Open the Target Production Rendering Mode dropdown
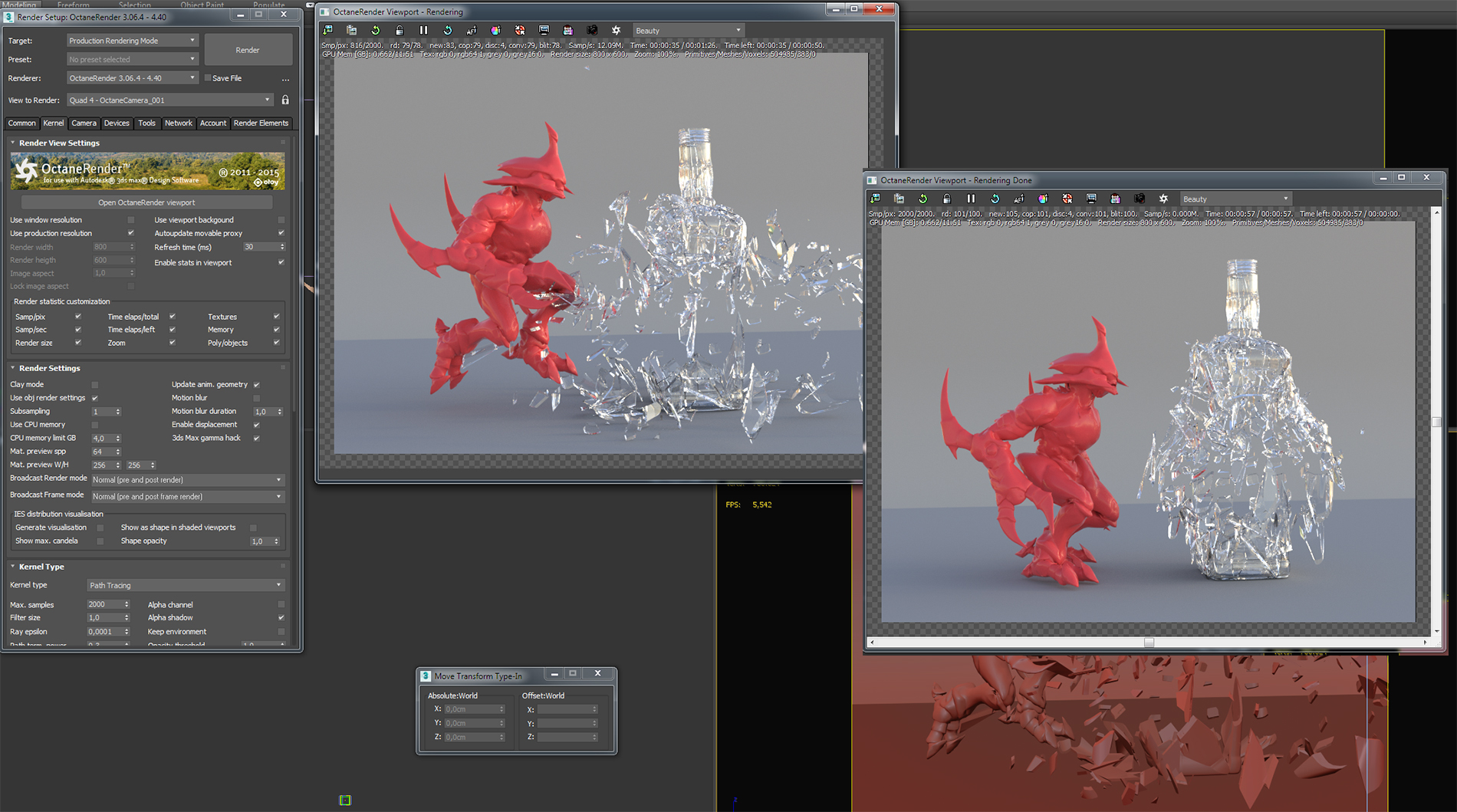Image resolution: width=1457 pixels, height=812 pixels. click(x=132, y=41)
